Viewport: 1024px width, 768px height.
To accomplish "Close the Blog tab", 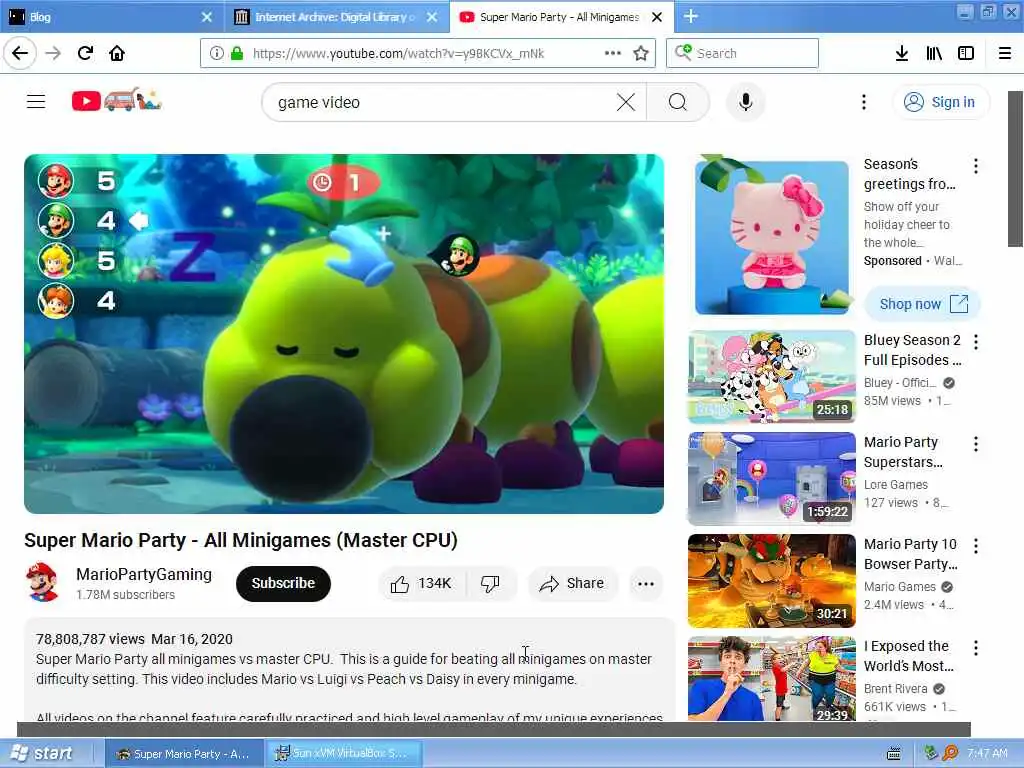I will pos(206,17).
